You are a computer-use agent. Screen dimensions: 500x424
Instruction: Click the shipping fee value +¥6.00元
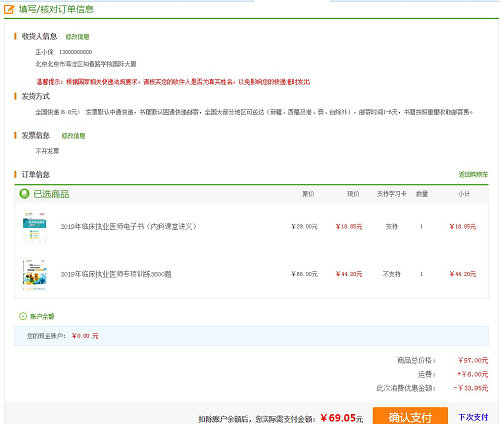pyautogui.click(x=472, y=374)
